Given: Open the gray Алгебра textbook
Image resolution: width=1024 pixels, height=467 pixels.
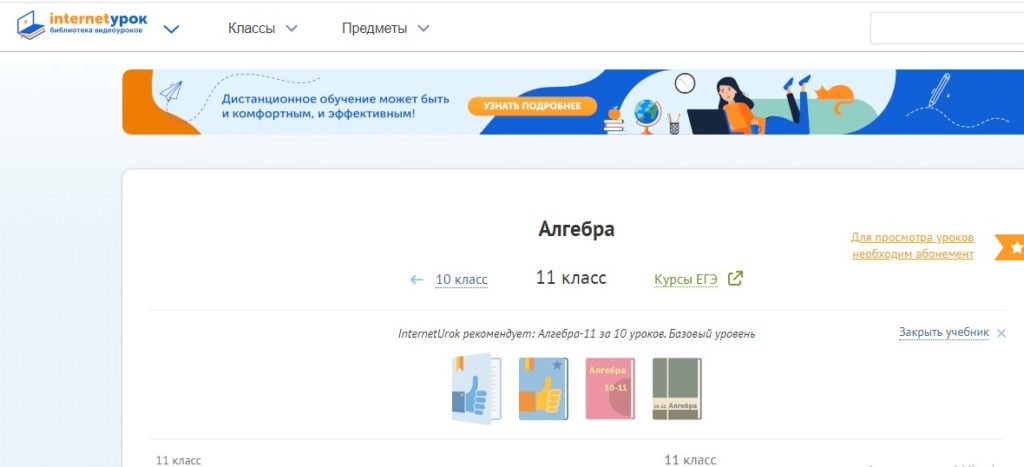Looking at the screenshot, I should click(x=676, y=389).
